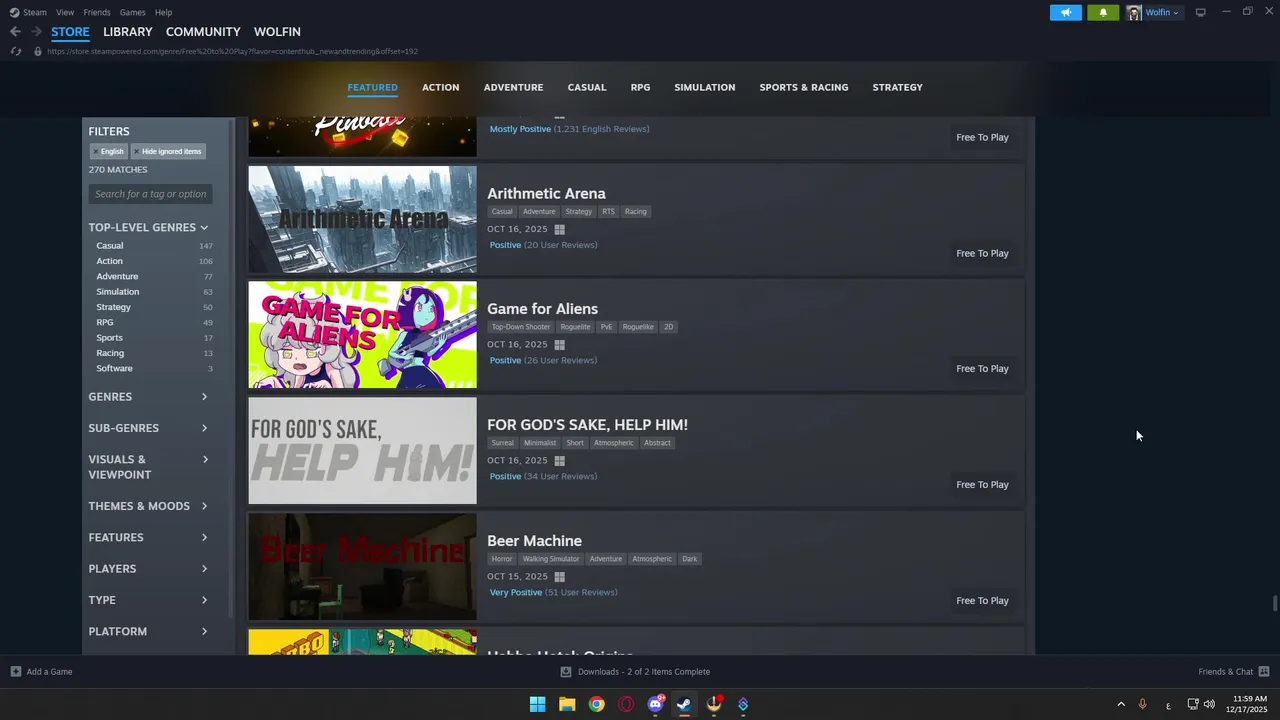Select the STRATEGY category tab
1280x720 pixels.
coord(897,87)
